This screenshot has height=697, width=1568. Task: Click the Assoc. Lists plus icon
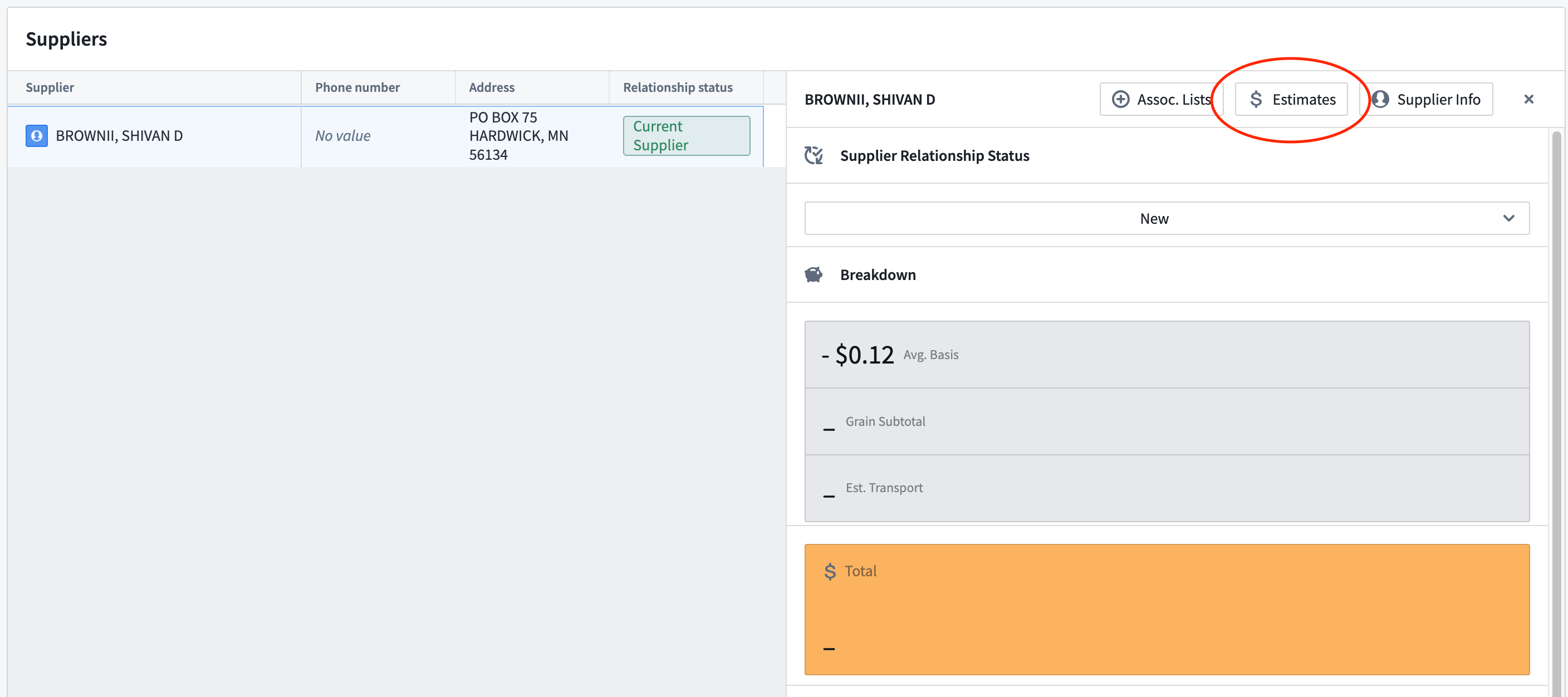pos(1120,99)
